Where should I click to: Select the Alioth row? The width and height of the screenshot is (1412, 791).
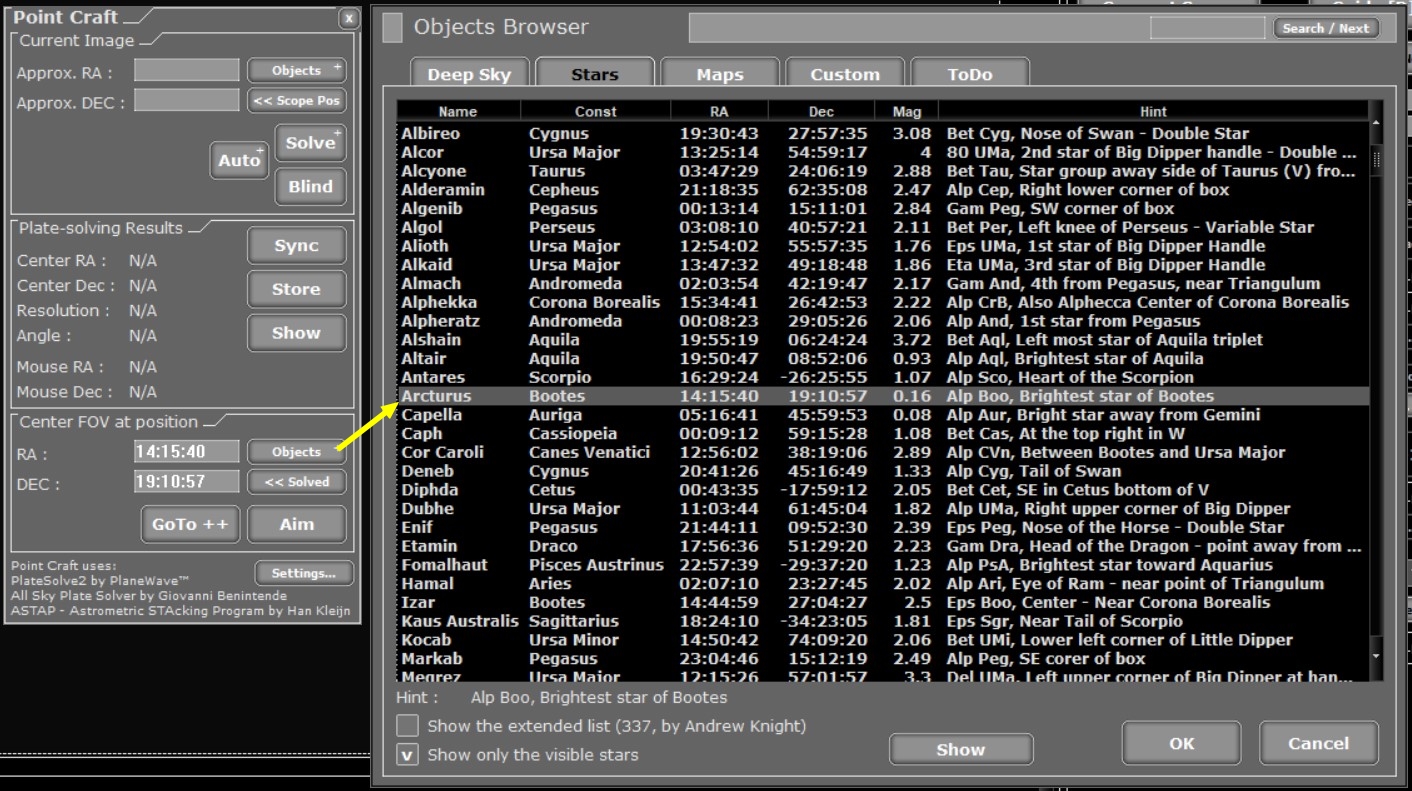pos(882,246)
